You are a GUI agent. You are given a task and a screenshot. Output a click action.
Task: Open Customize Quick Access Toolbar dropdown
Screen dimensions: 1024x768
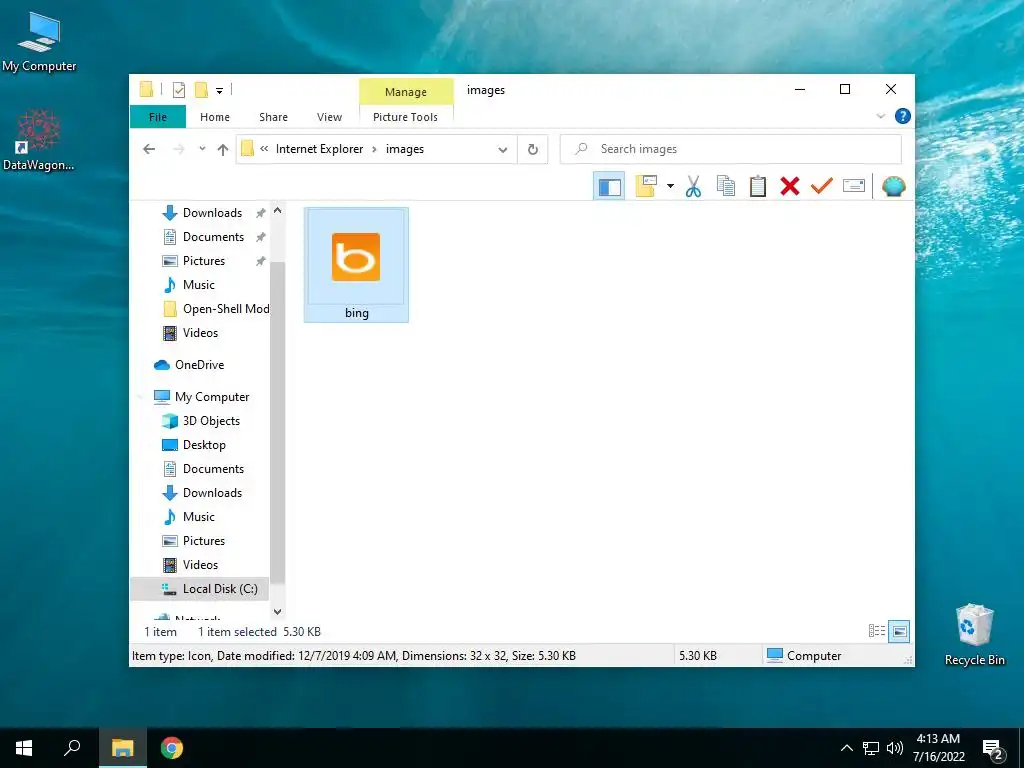coord(219,91)
